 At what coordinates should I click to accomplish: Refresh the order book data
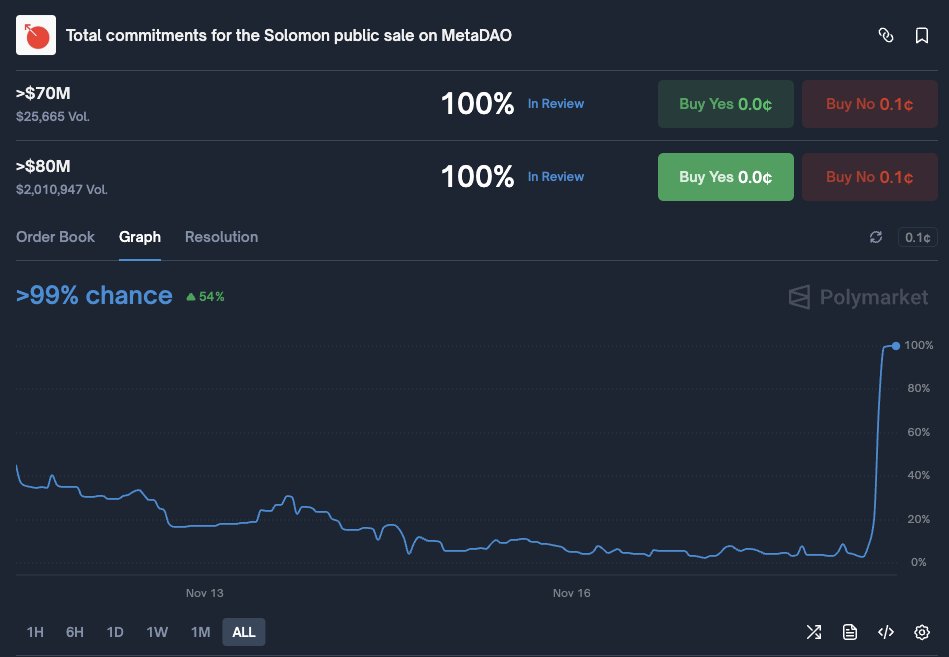coord(876,237)
